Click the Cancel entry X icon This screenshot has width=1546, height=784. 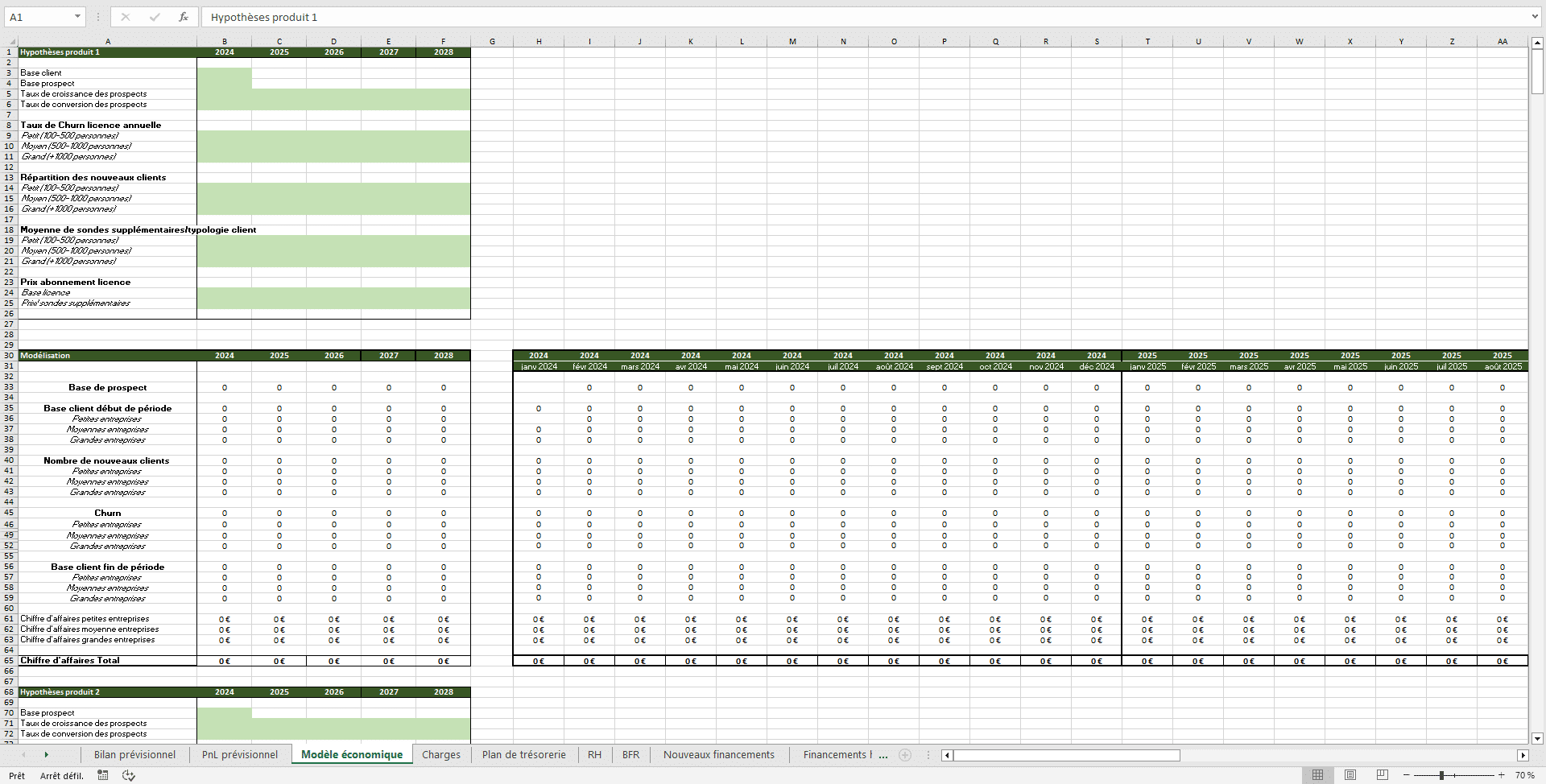(x=126, y=17)
